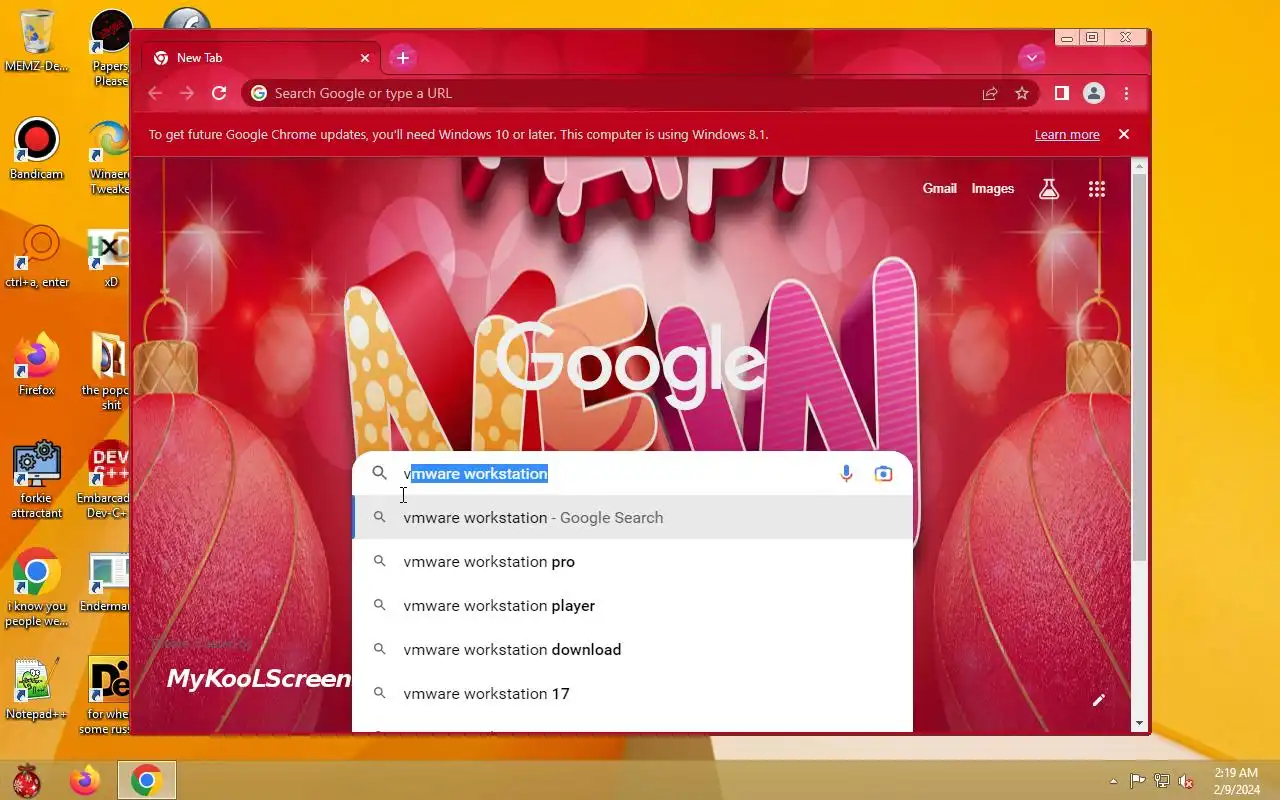1280x800 pixels.
Task: Open a new tab with plus button
Action: click(x=403, y=57)
